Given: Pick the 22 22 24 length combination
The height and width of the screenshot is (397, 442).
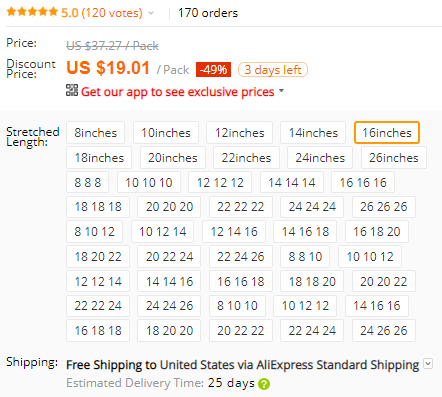Looking at the screenshot, I should pos(98,305).
